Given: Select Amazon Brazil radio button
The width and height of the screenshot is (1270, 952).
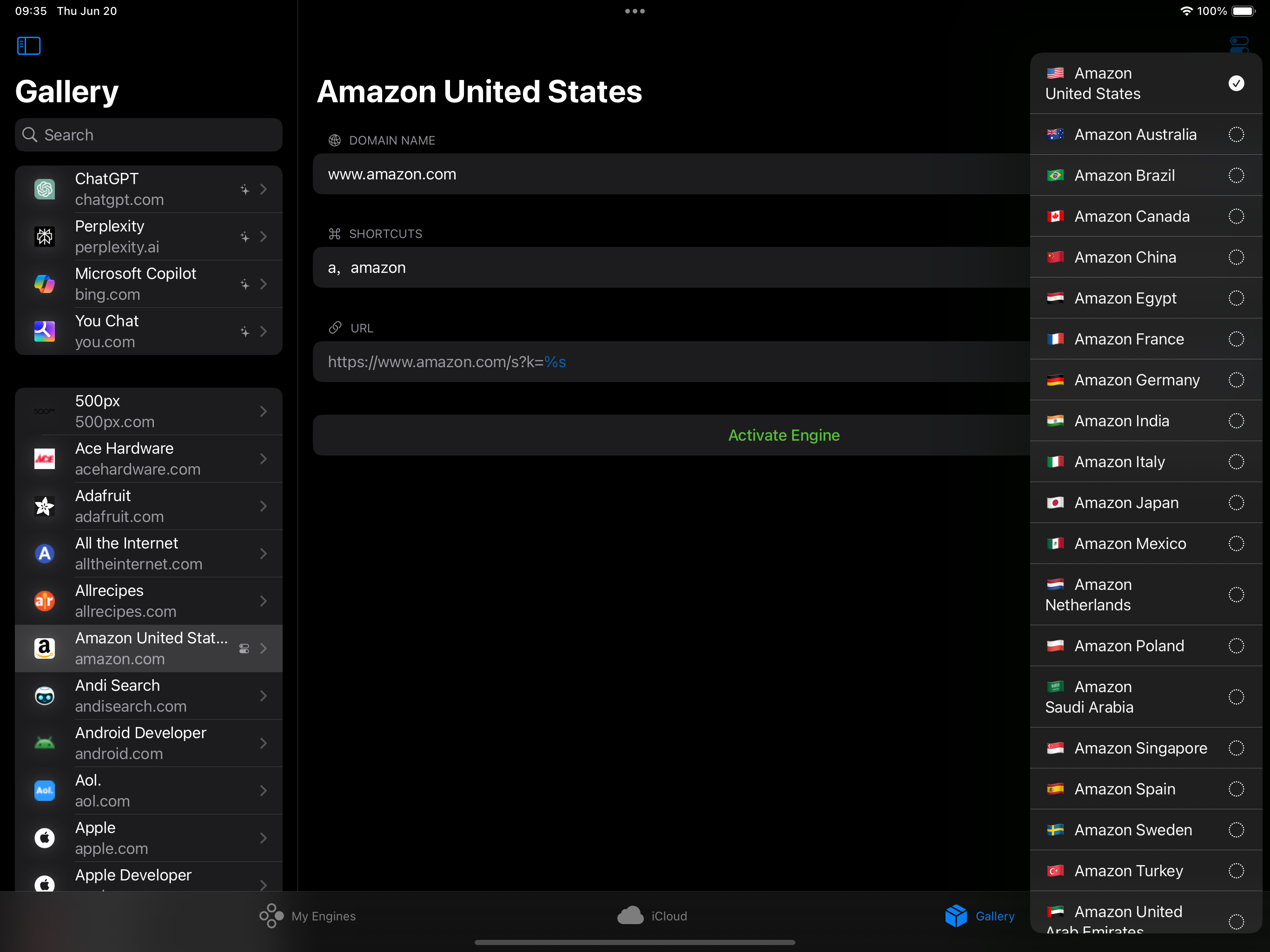Looking at the screenshot, I should click(x=1236, y=175).
